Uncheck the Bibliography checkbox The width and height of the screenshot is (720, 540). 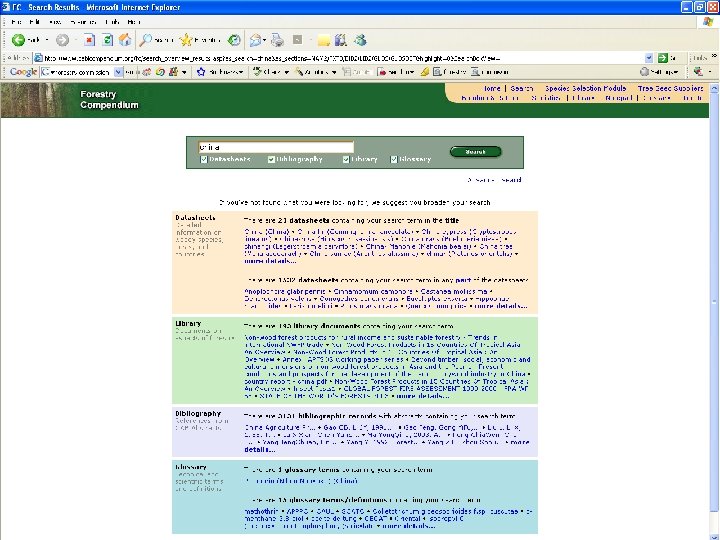[x=271, y=159]
